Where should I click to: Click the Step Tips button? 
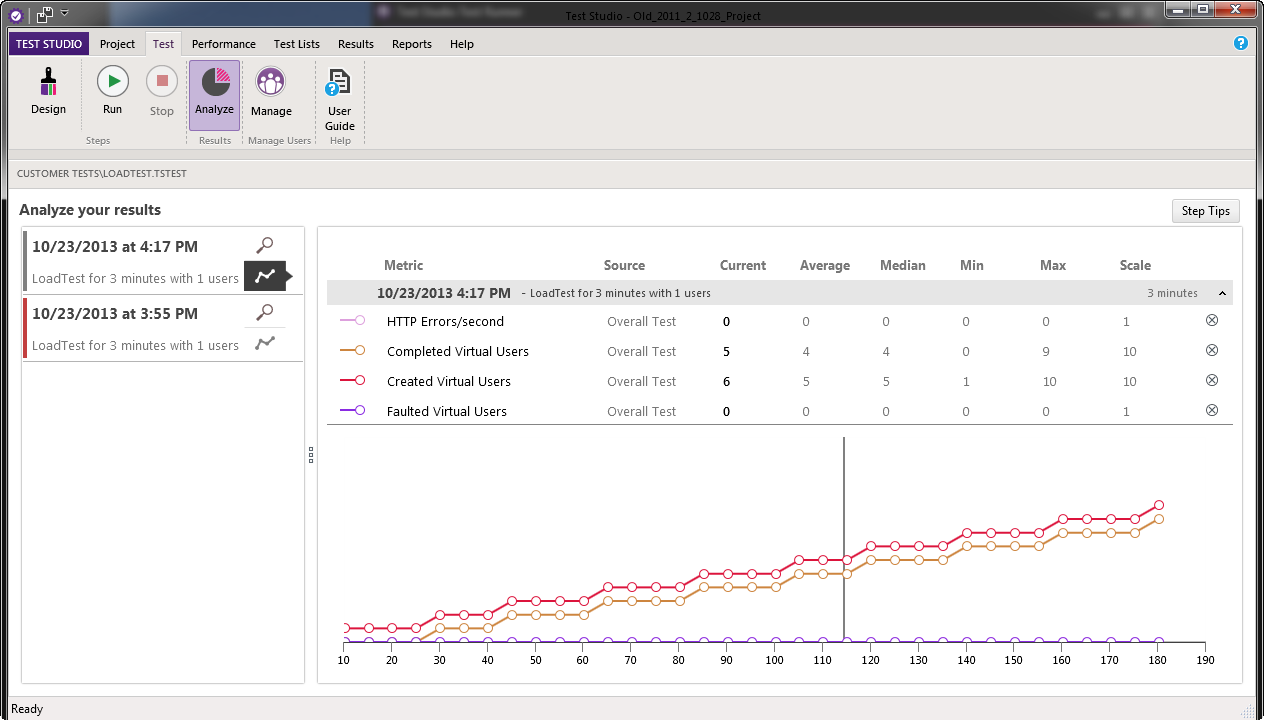[1206, 211]
